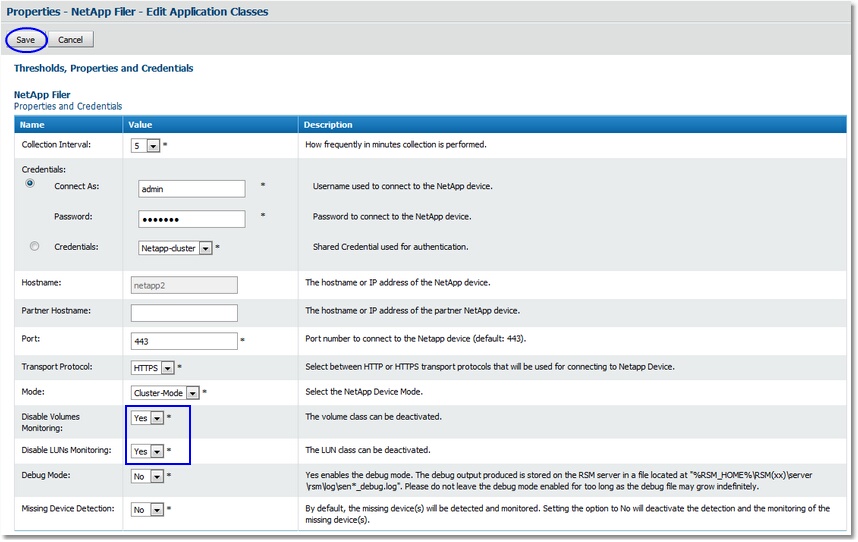
Task: Select the shared Credentials radio button
Action: [x=34, y=246]
